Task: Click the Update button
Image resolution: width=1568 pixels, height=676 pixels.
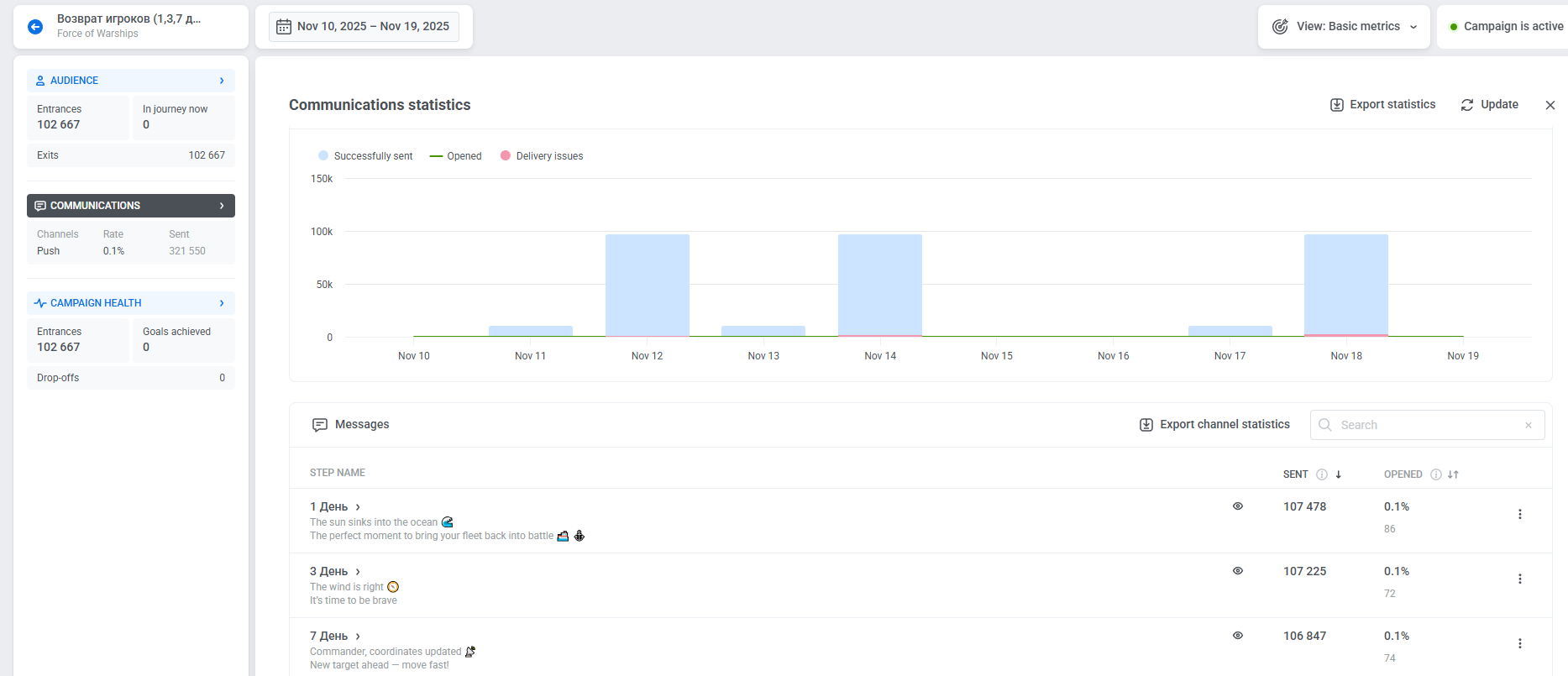Action: click(x=1490, y=105)
